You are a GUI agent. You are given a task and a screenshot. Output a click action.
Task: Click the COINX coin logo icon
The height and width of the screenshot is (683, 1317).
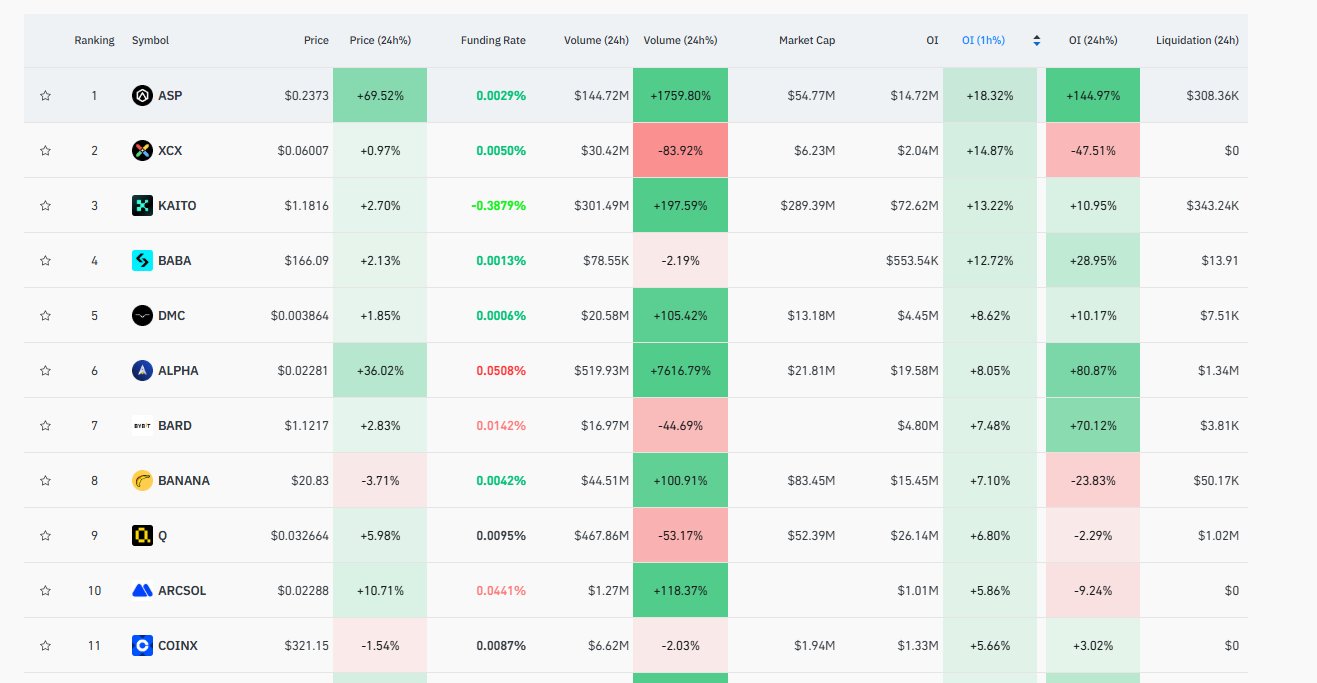click(142, 646)
